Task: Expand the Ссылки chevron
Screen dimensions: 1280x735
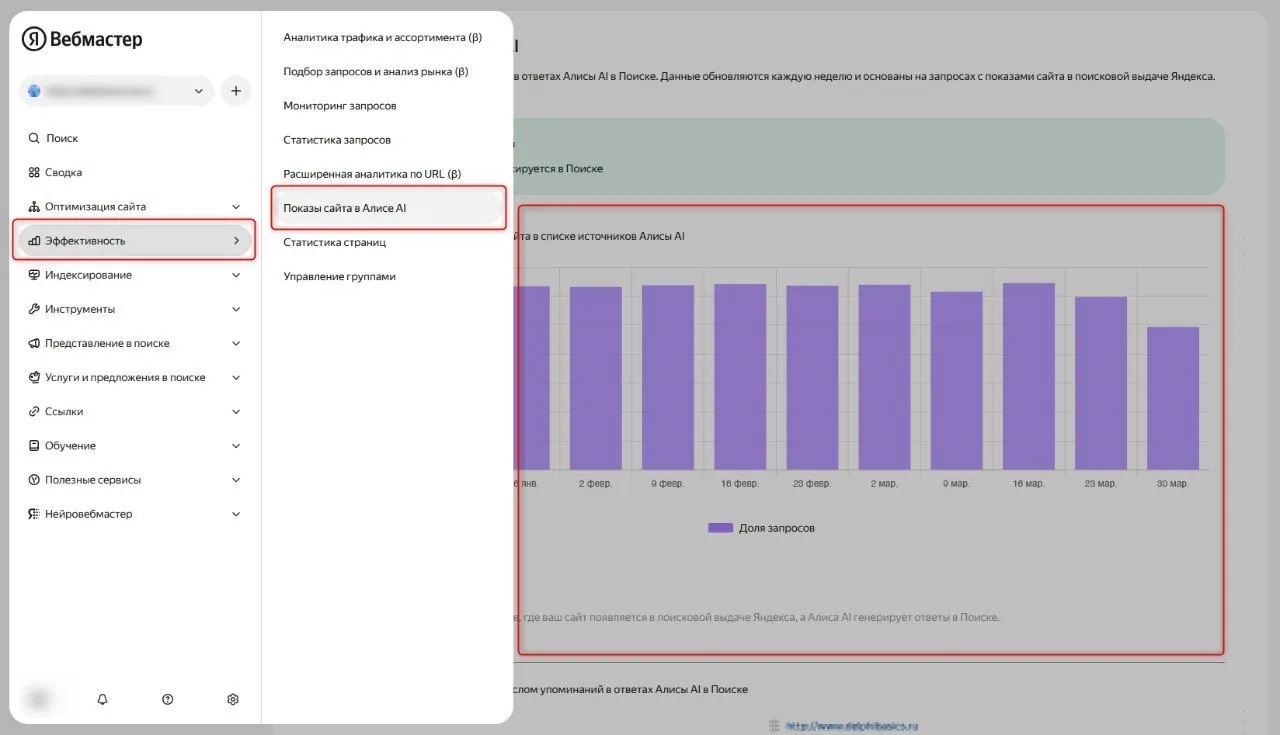Action: 236,411
